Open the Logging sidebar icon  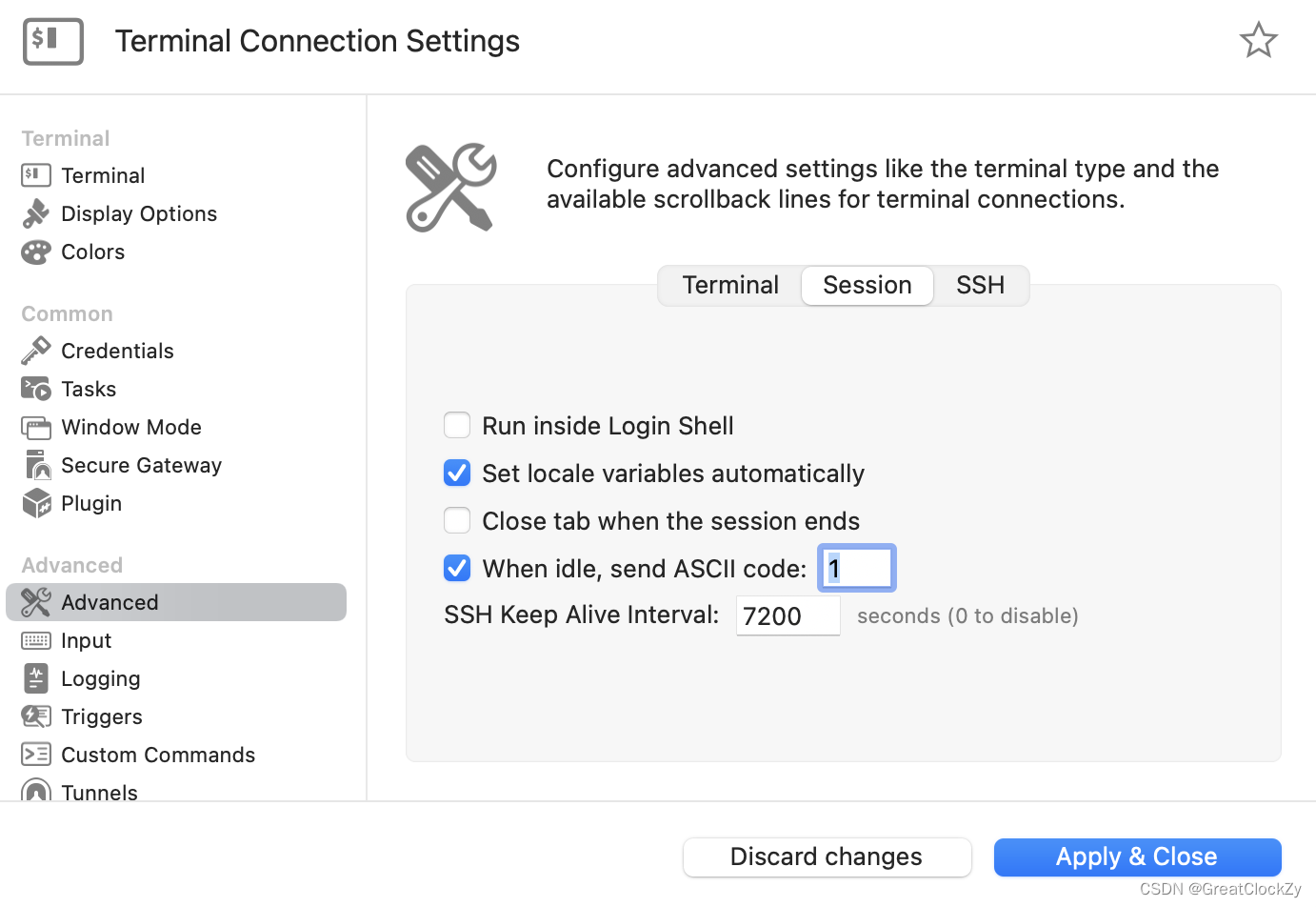click(36, 678)
